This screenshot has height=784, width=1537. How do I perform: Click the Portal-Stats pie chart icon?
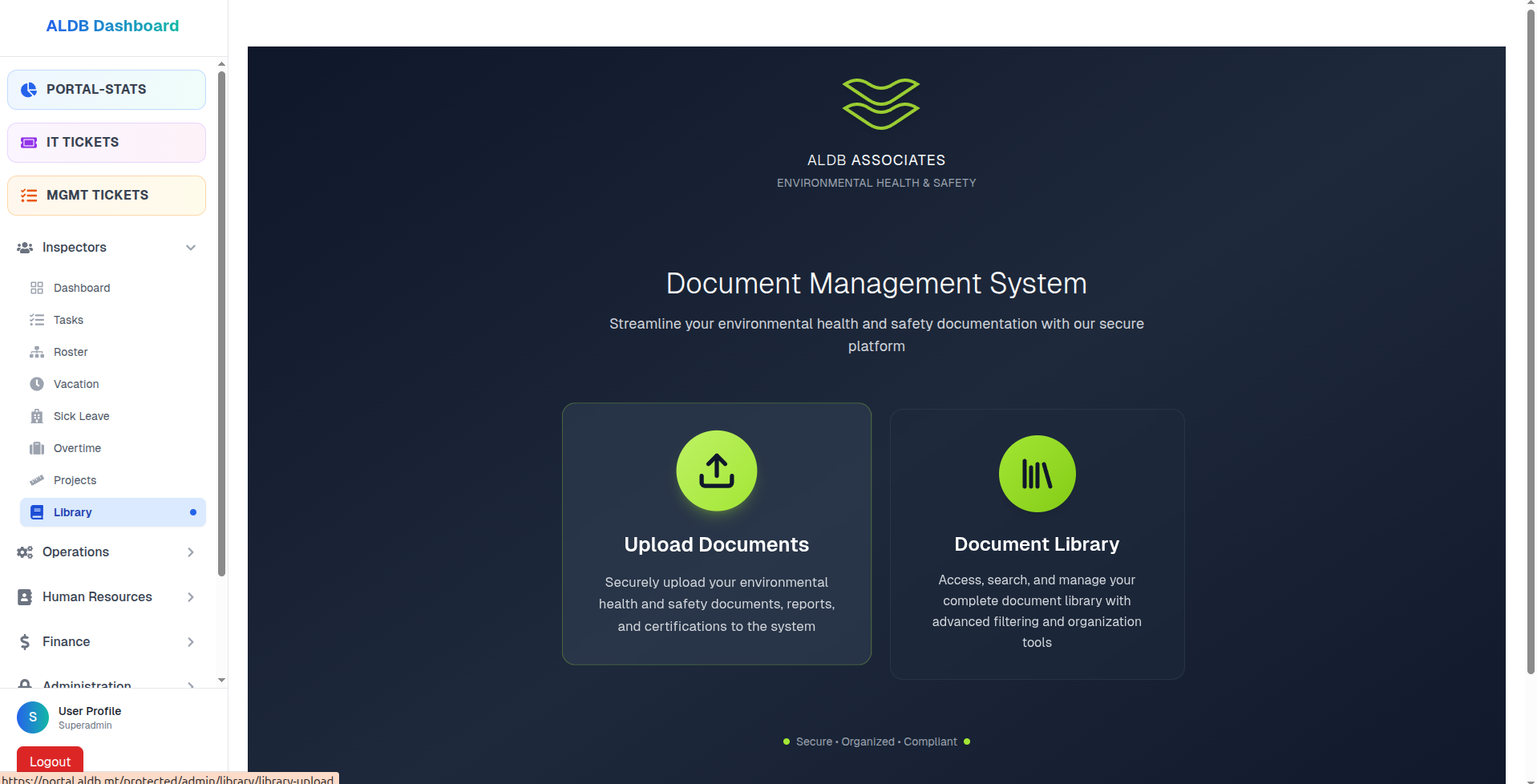coord(29,90)
